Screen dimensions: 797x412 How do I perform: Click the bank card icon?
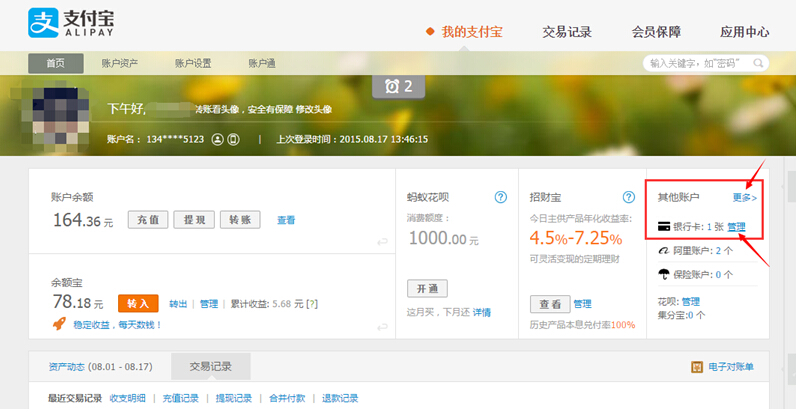(x=664, y=227)
